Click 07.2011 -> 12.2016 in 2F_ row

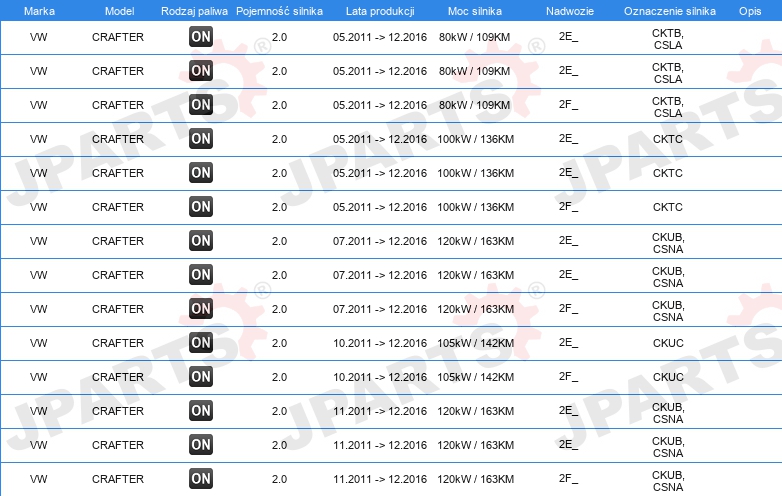380,309
